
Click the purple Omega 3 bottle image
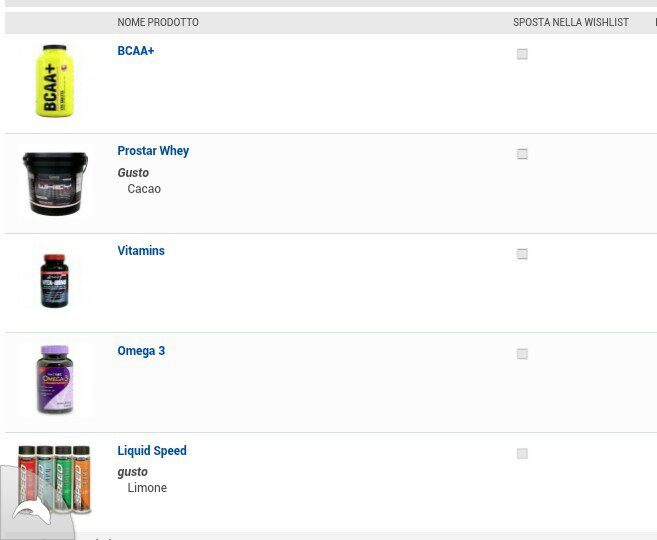tap(55, 380)
